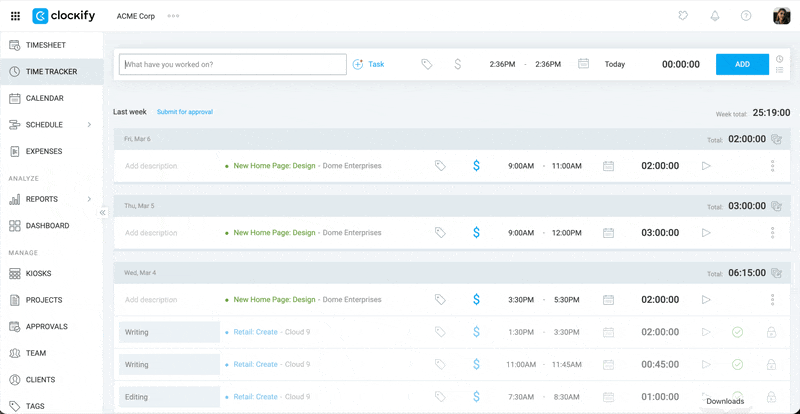Open the date picker beside Today
The width and height of the screenshot is (800, 414).
tap(583, 64)
